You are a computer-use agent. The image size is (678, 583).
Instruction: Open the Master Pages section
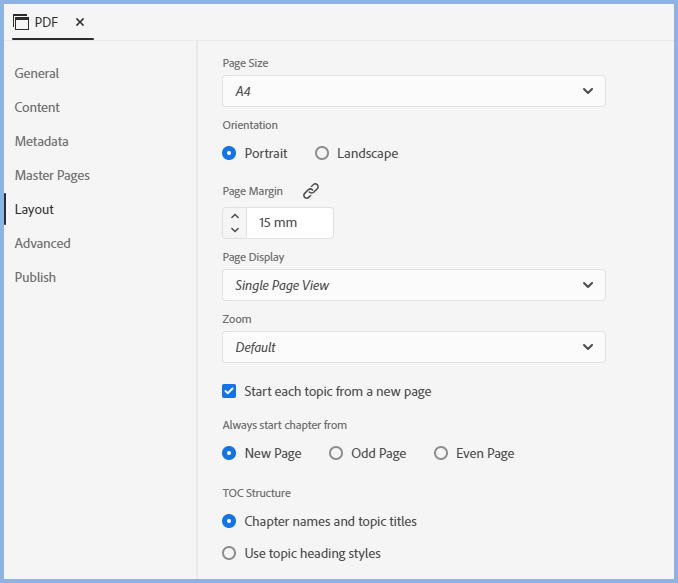[52, 175]
